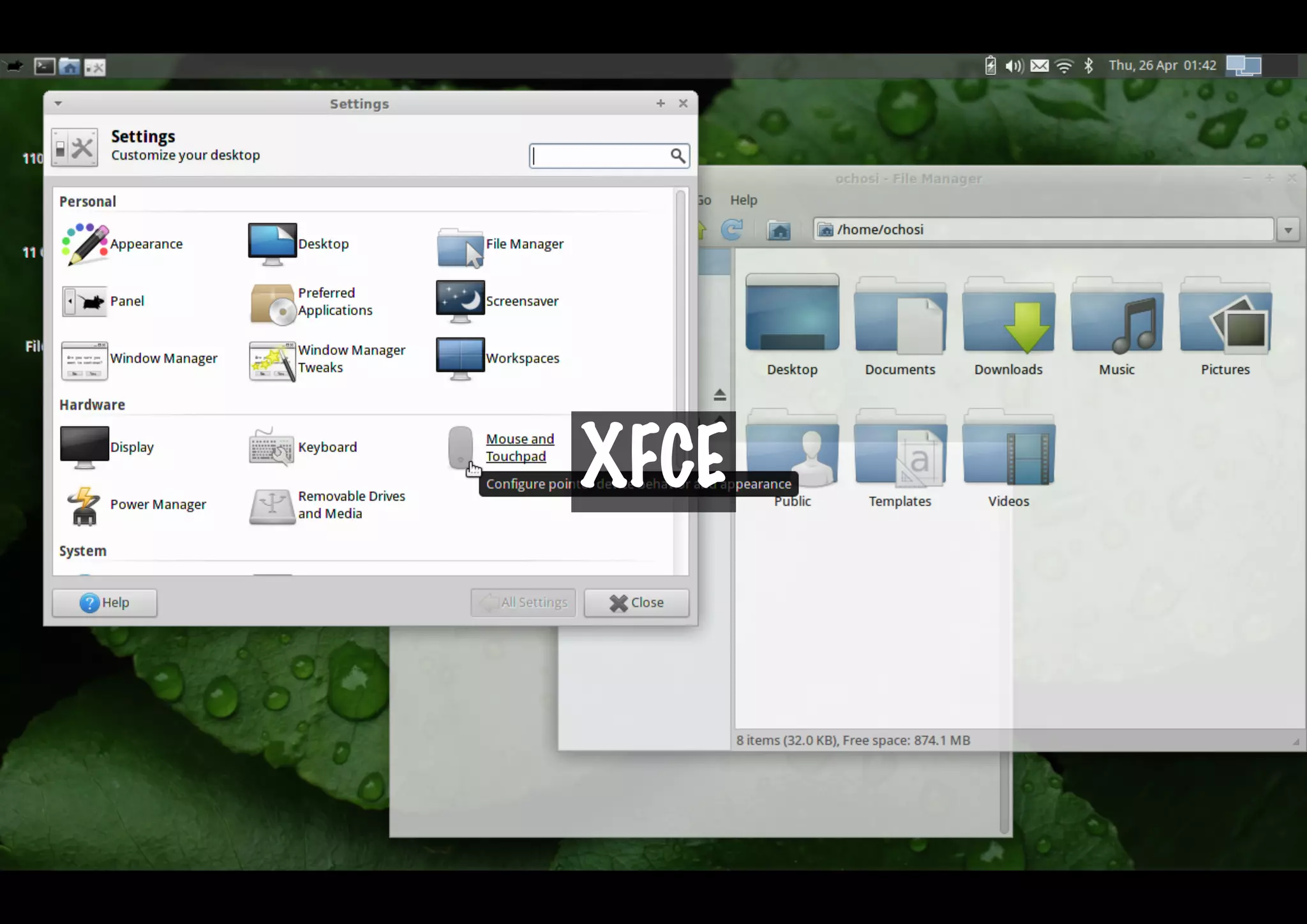Open Appearance settings

click(122, 244)
